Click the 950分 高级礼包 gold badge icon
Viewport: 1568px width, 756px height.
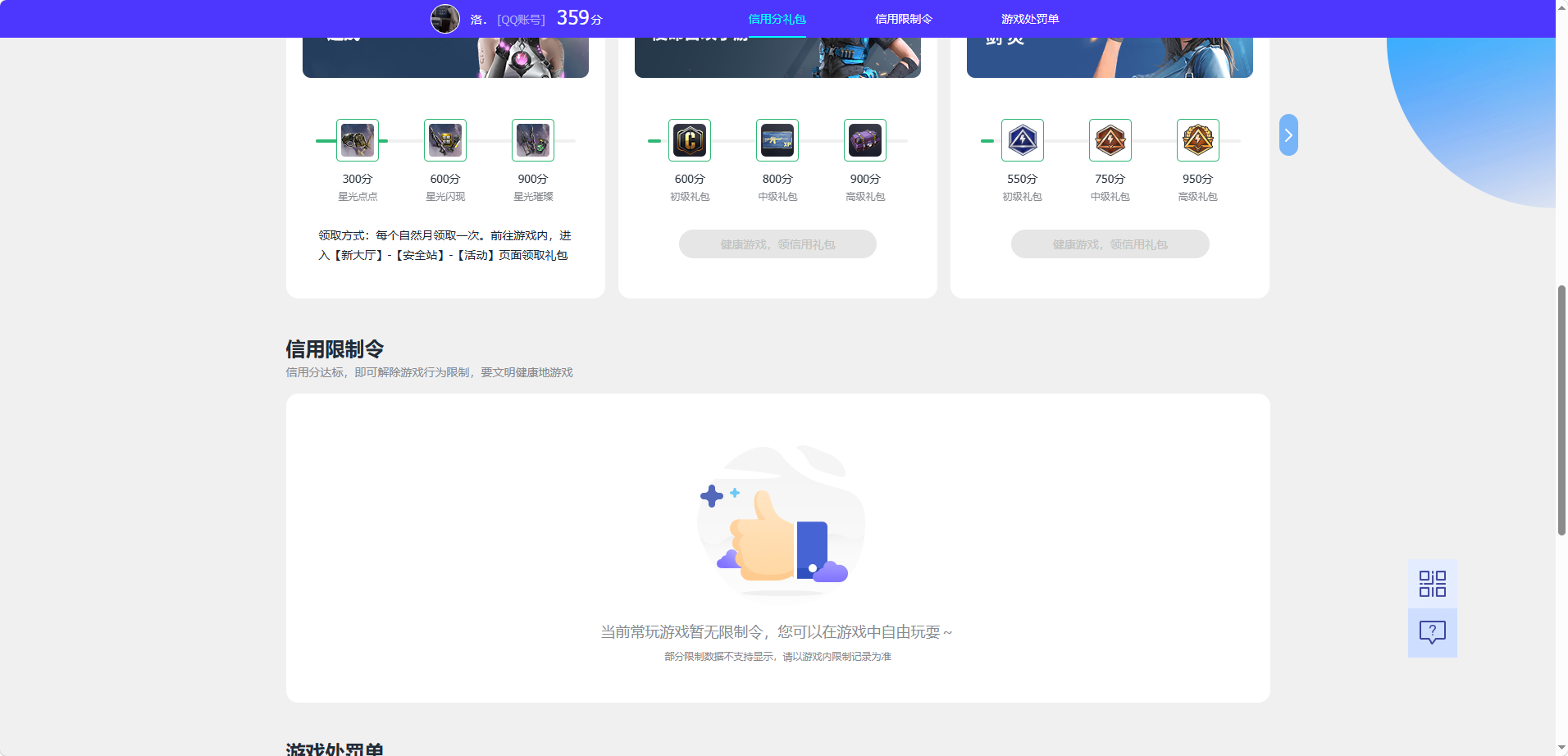point(1198,140)
